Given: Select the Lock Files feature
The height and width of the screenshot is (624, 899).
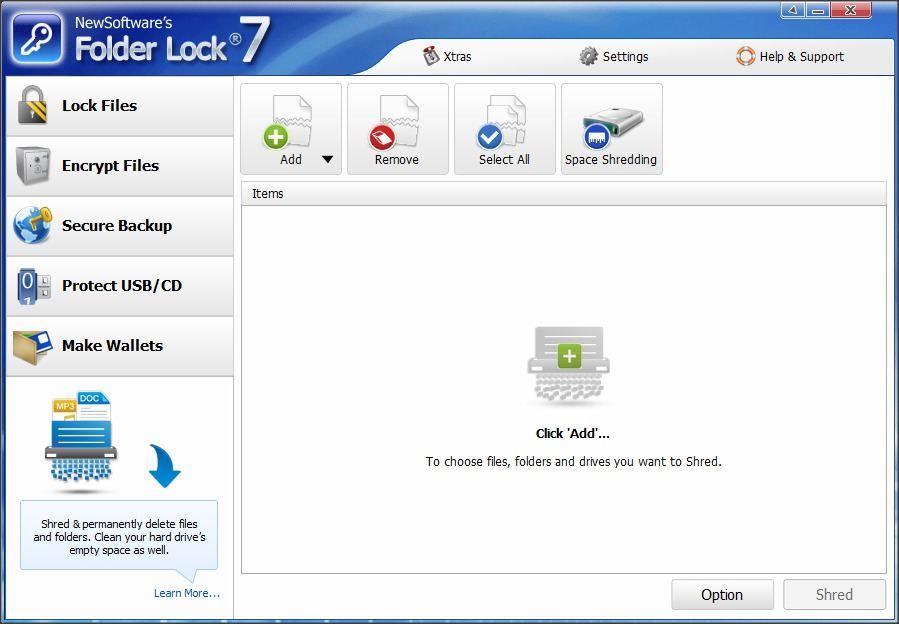Looking at the screenshot, I should [x=100, y=105].
